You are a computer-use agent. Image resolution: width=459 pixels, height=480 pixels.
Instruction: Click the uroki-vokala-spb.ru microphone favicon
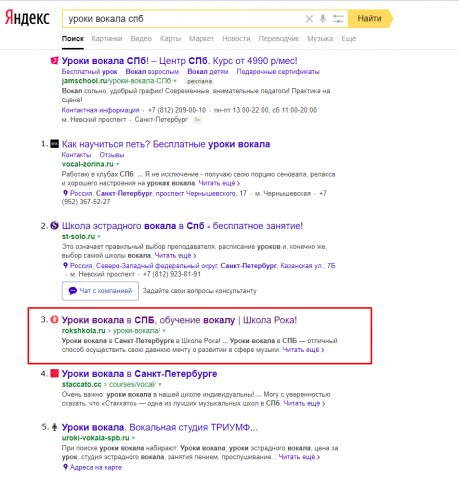55,427
